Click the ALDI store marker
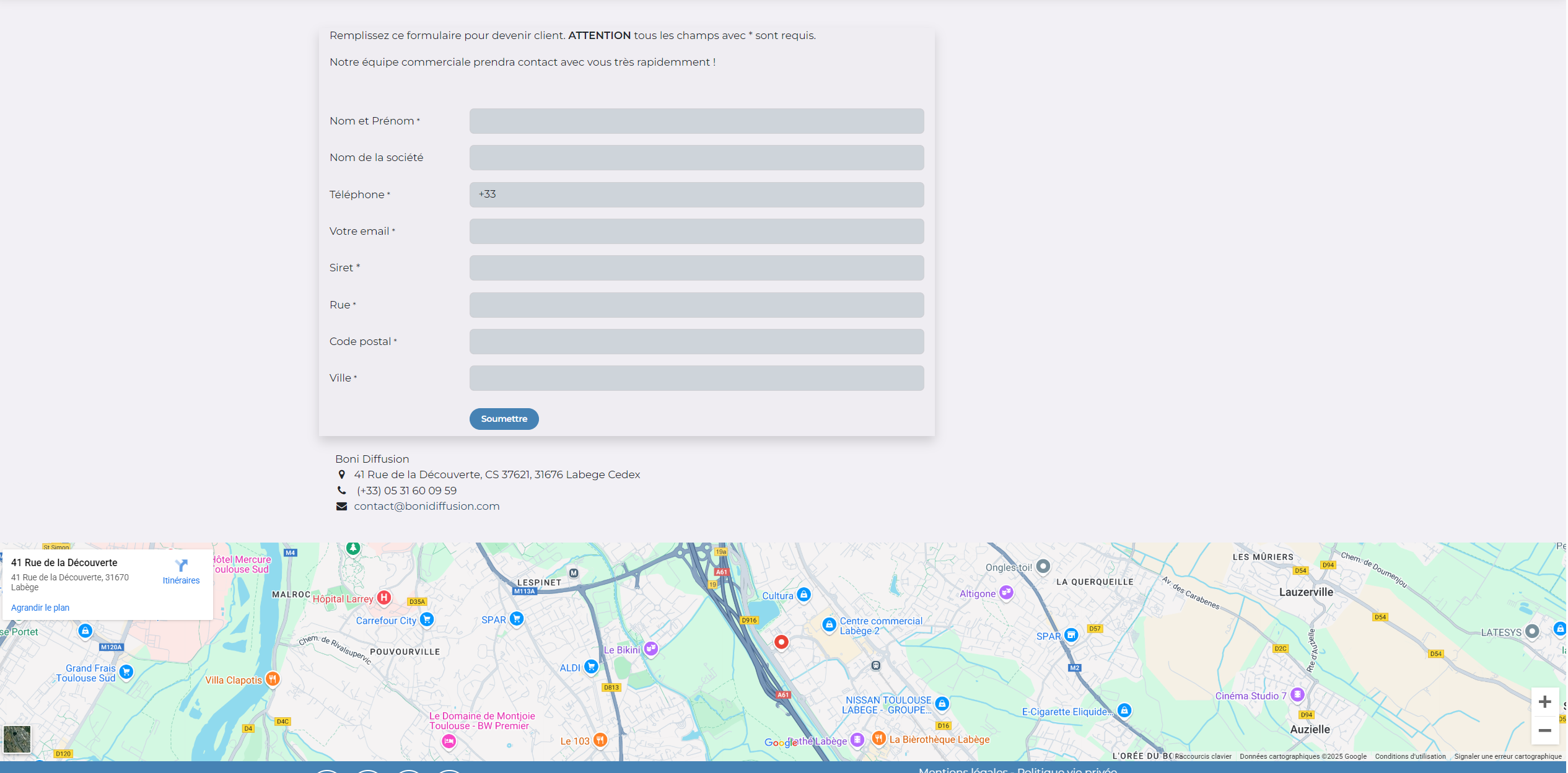Image resolution: width=1568 pixels, height=773 pixels. 591,666
